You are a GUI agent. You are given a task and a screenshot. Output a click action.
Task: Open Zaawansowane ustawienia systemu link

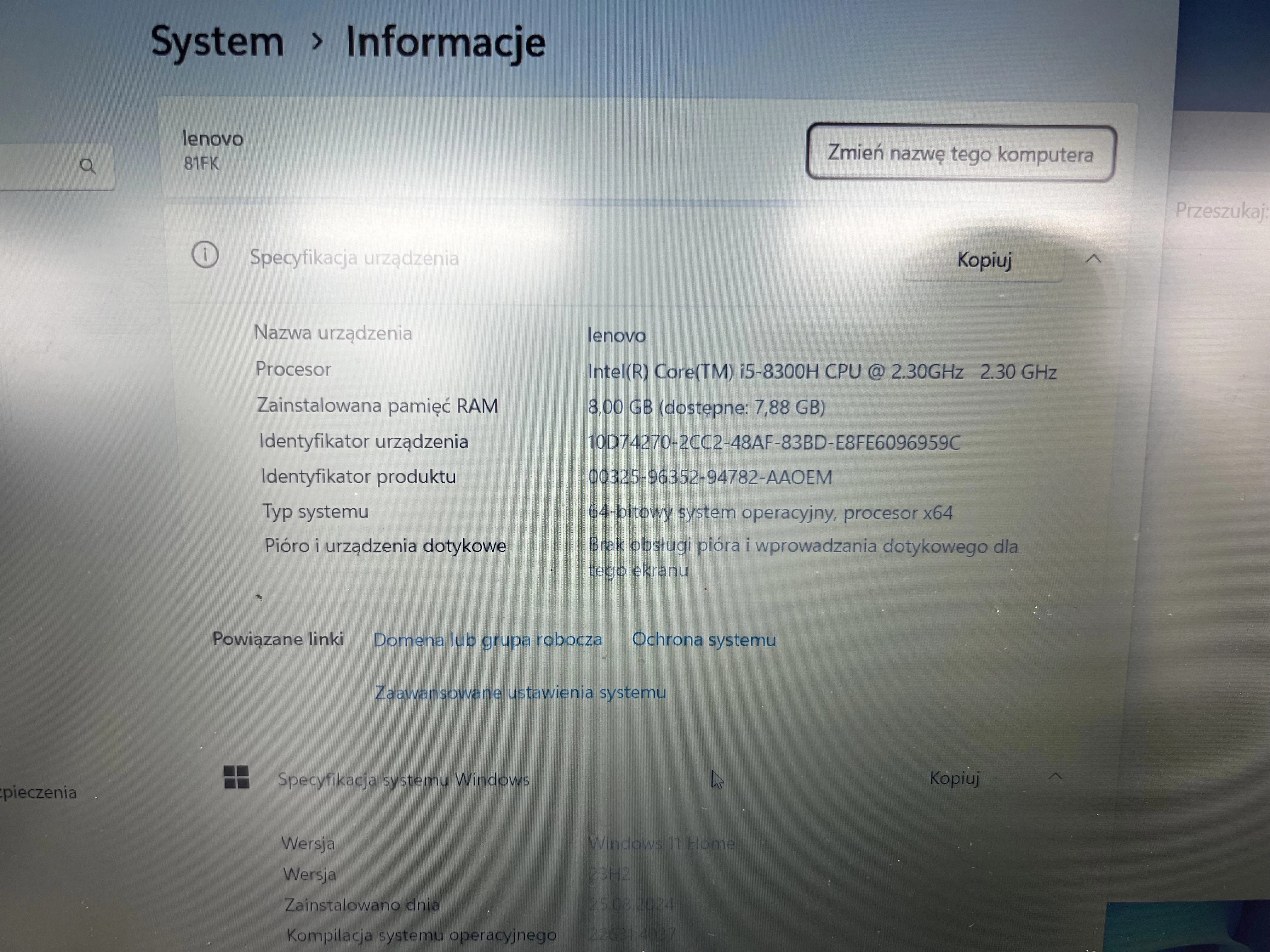point(520,692)
